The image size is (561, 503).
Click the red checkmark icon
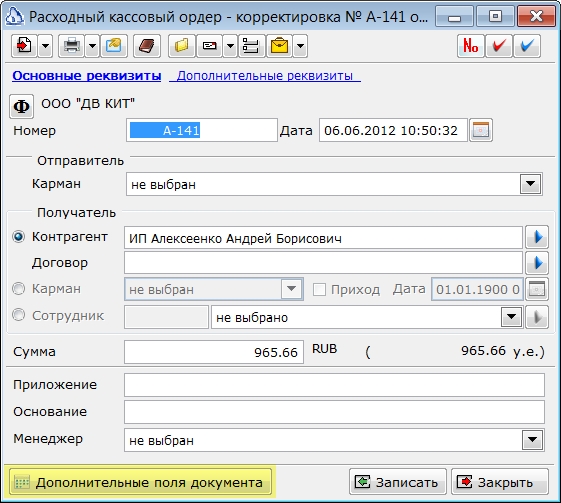click(x=499, y=46)
